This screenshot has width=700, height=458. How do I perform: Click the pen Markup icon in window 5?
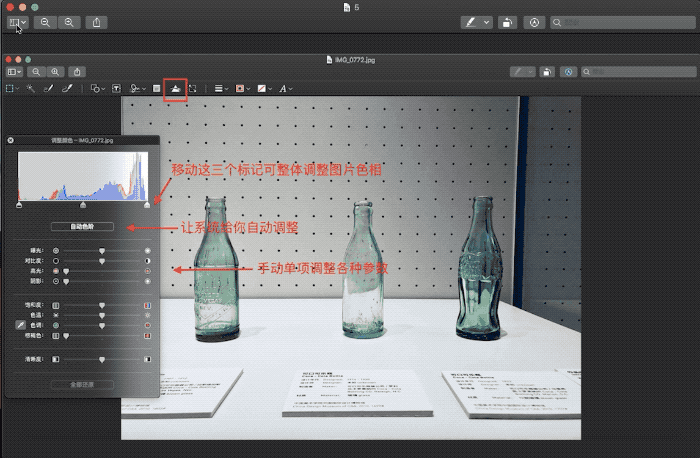tap(471, 22)
